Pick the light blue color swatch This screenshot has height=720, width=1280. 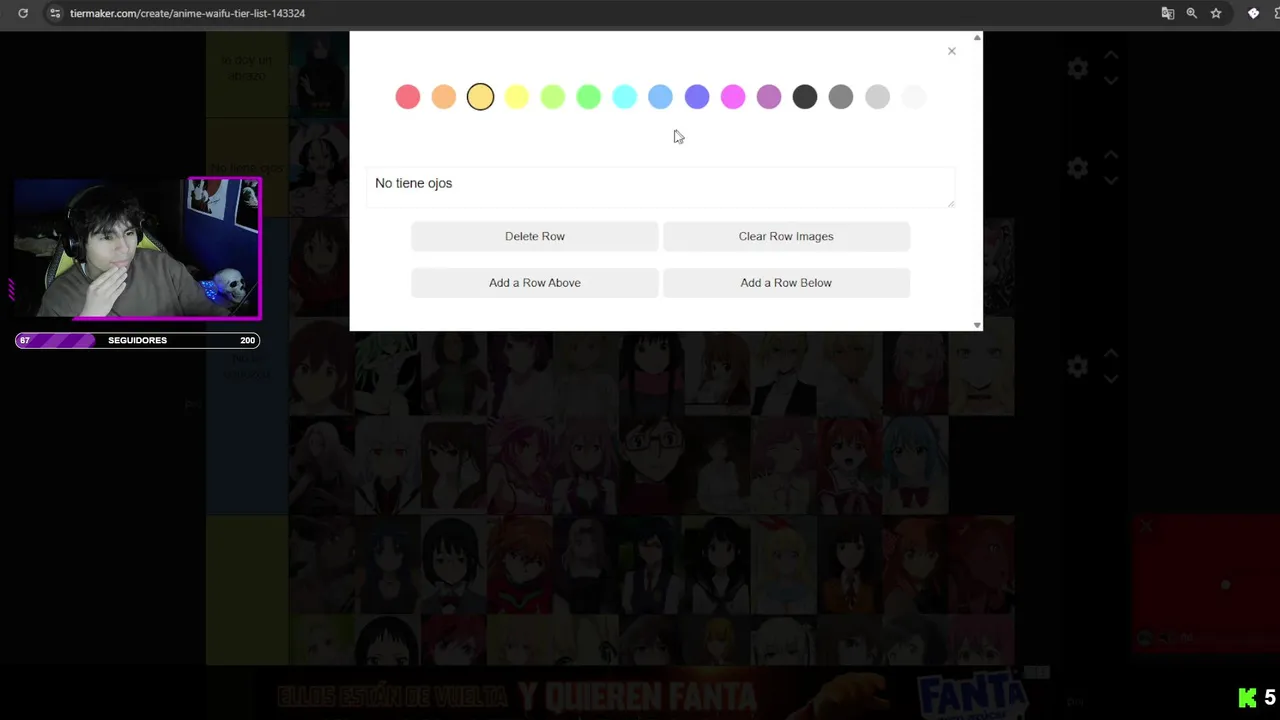[x=660, y=97]
